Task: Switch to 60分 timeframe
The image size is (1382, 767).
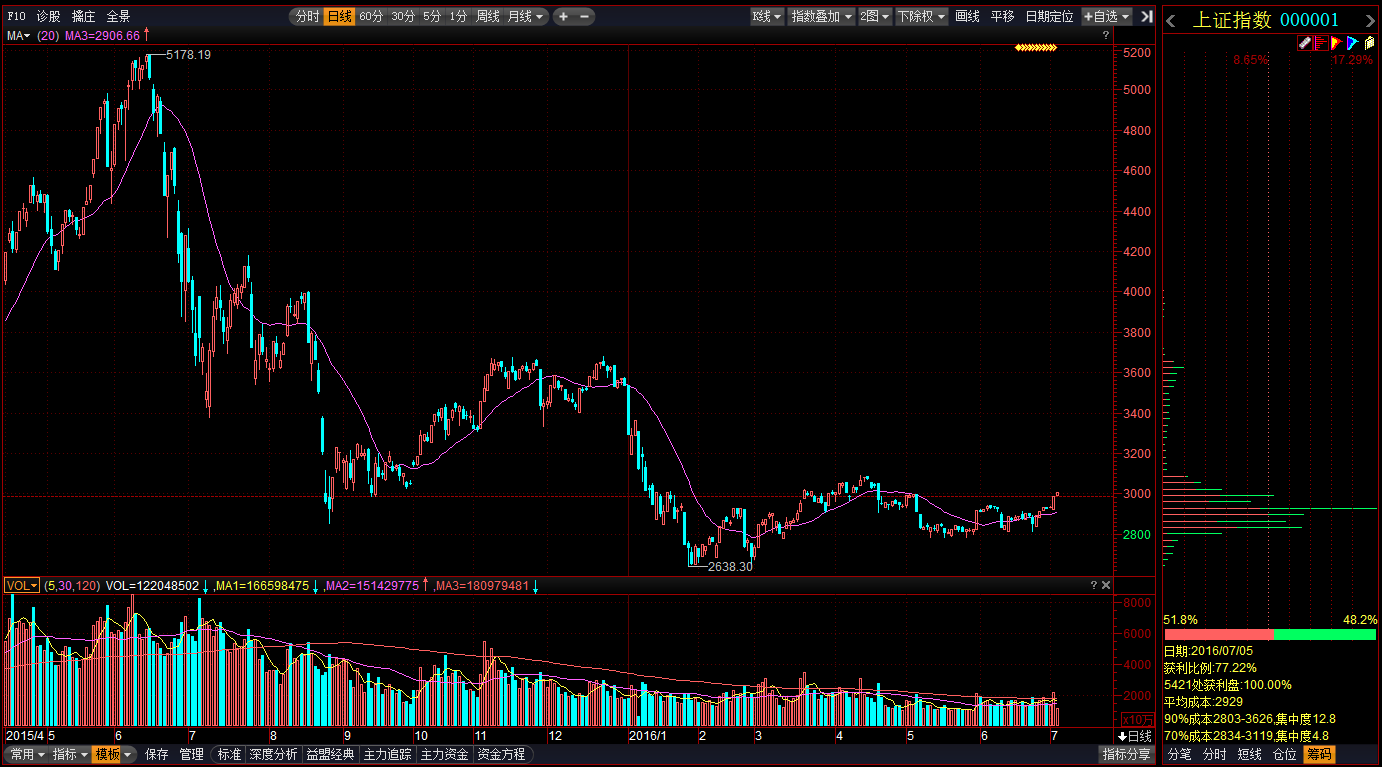Action: 370,16
